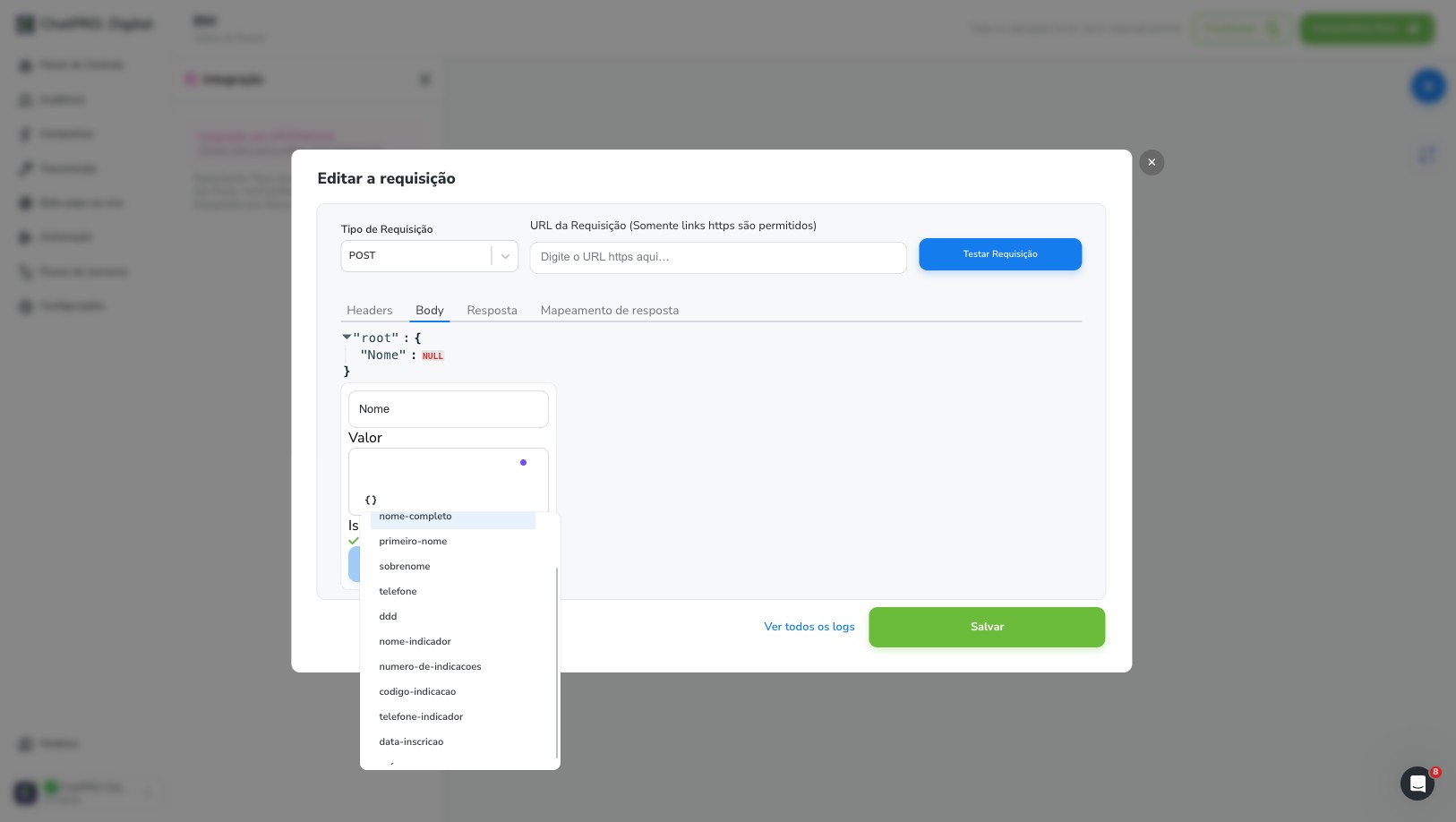Focus the URL da Requisição input
The image size is (1456, 822).
point(718,257)
